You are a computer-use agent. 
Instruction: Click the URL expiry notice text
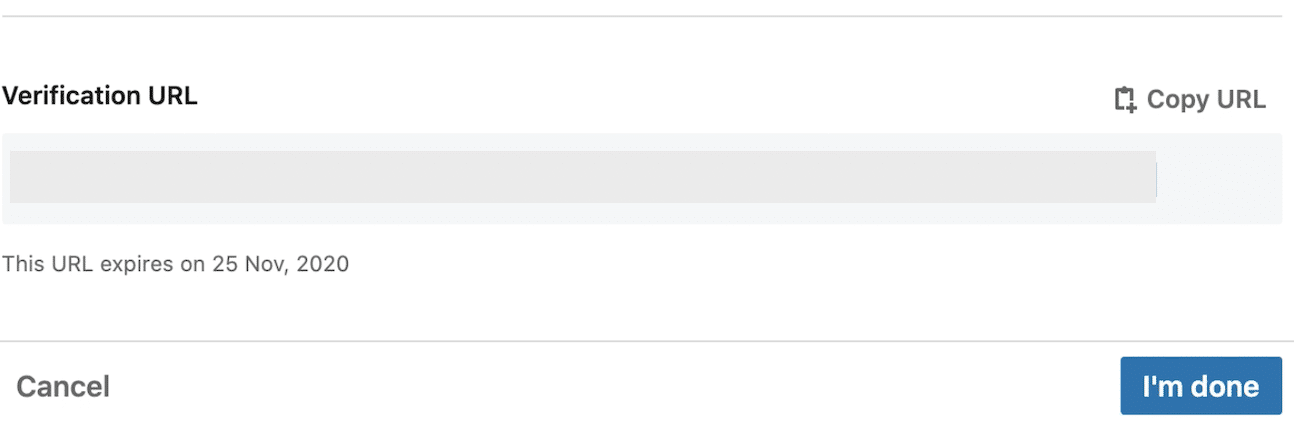176,265
